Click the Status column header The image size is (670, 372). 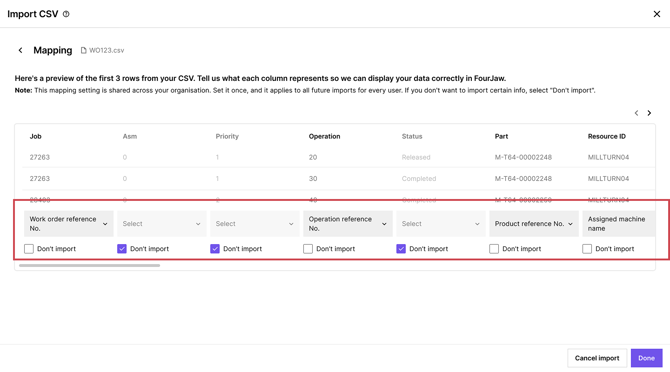(x=412, y=136)
